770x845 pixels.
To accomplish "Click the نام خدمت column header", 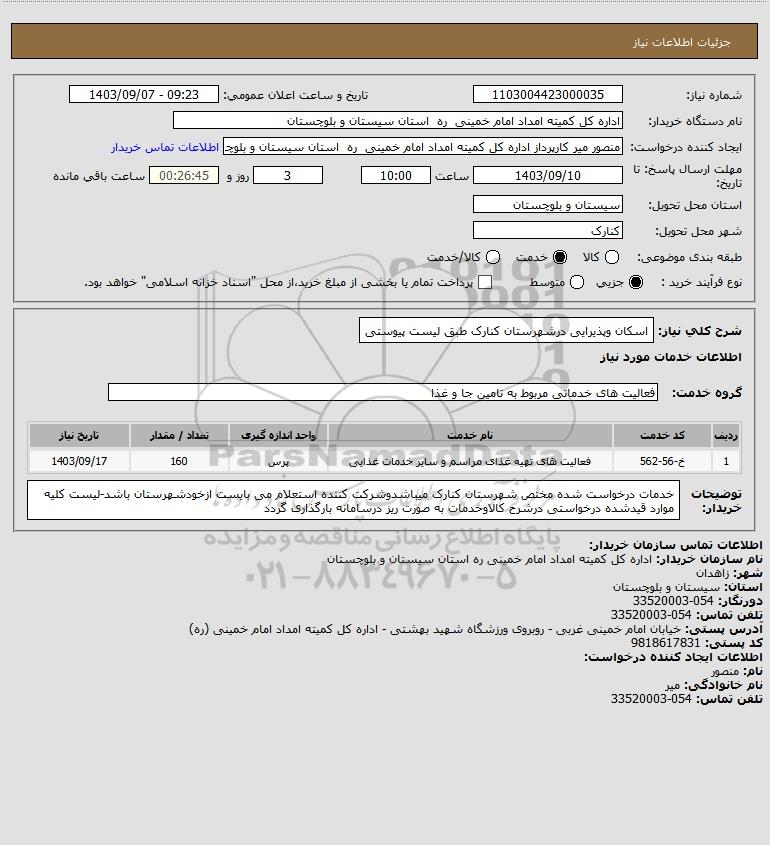I will [470, 435].
